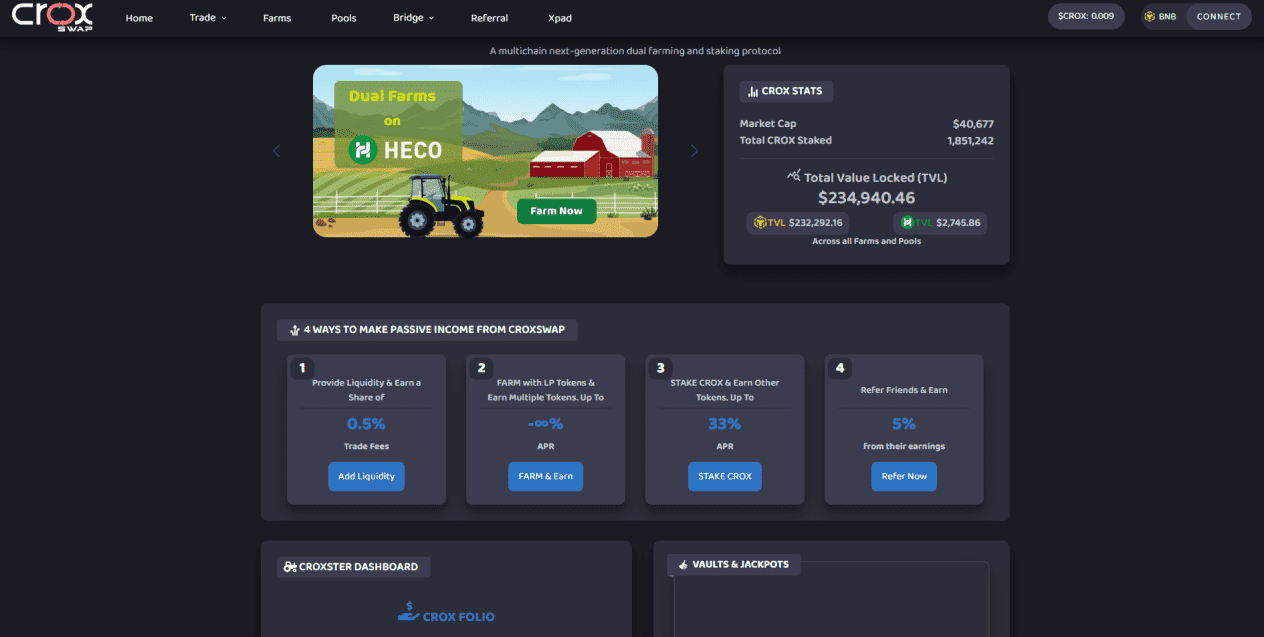The height and width of the screenshot is (637, 1264).
Task: Click the FARM & Earn button
Action: click(x=545, y=476)
